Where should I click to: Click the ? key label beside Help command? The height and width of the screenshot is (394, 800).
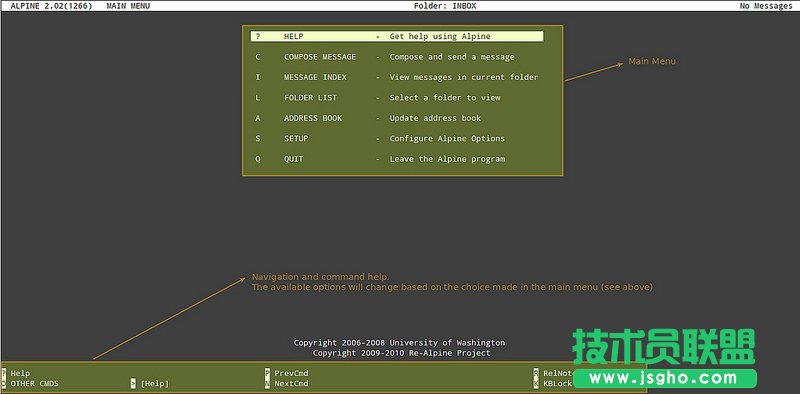(x=4, y=373)
